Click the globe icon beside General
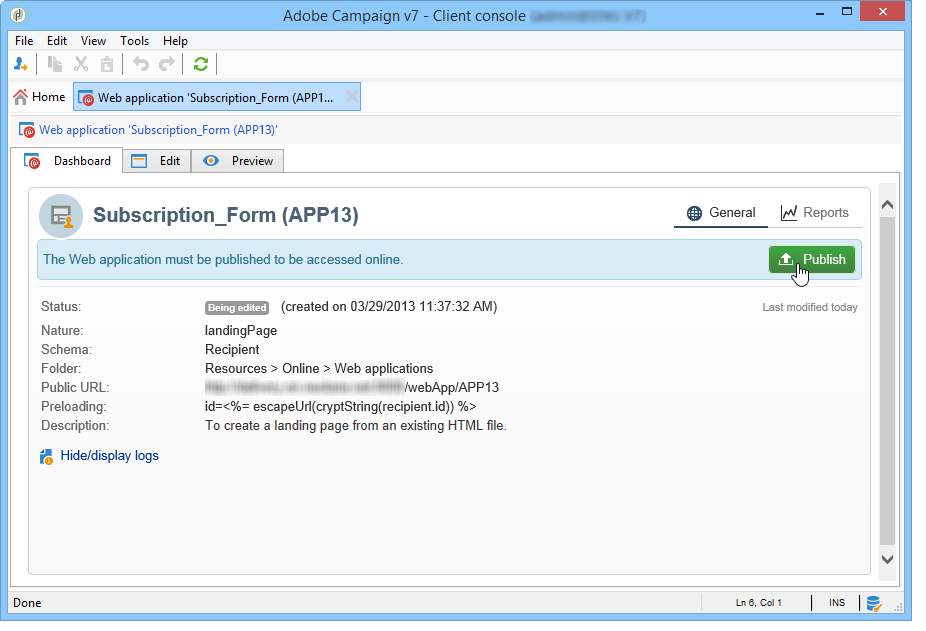The image size is (926, 631). [x=694, y=213]
